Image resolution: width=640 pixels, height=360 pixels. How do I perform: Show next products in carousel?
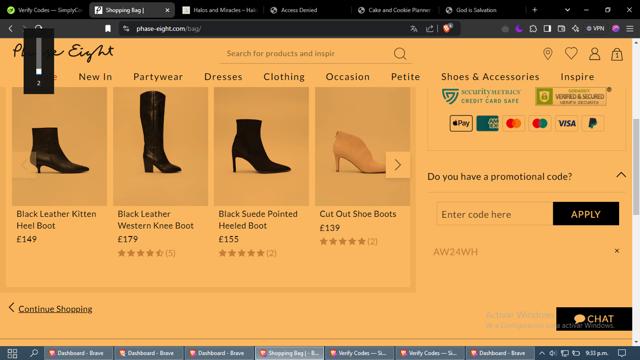(x=398, y=165)
